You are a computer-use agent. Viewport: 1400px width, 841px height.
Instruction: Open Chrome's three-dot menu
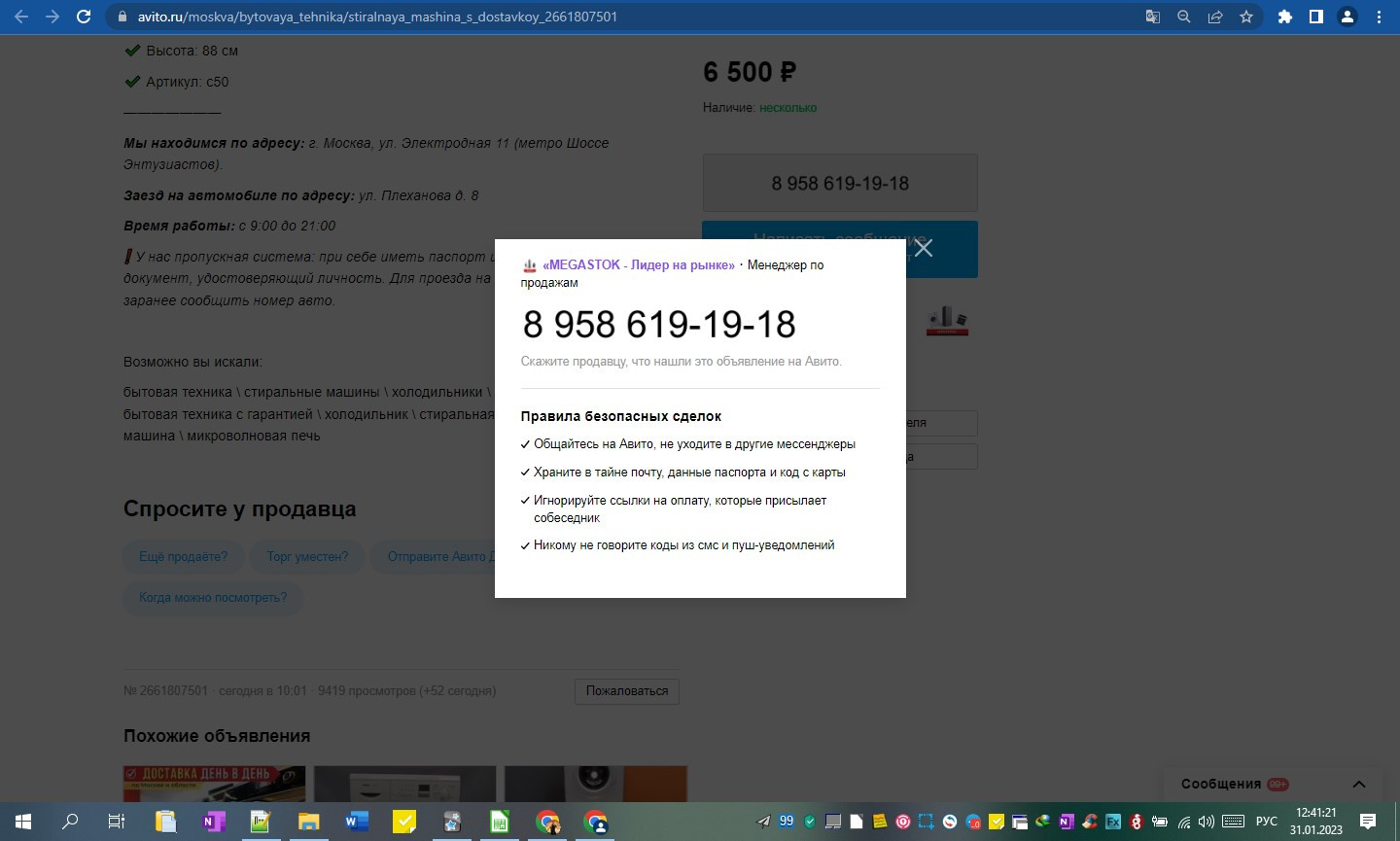click(1379, 17)
